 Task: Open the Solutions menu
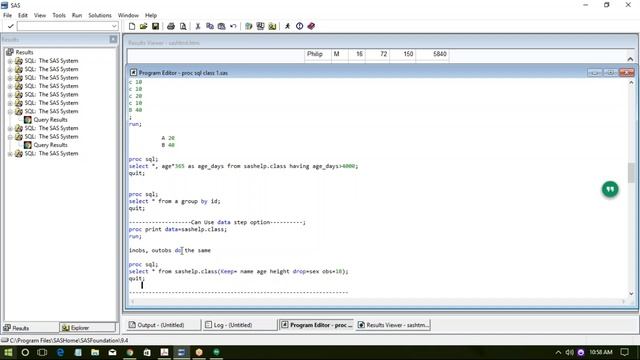point(100,15)
